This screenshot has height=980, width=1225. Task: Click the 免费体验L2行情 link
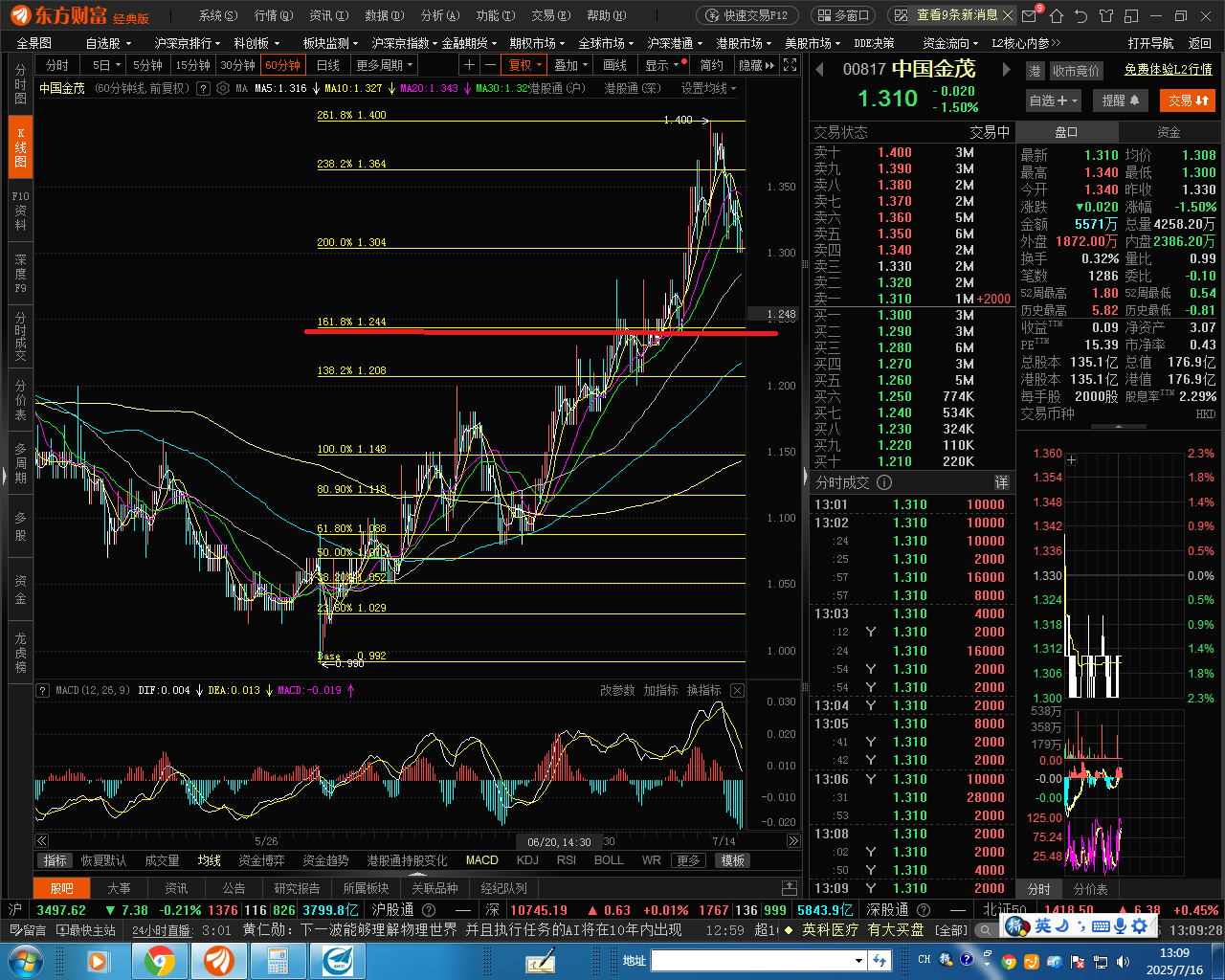click(1168, 70)
